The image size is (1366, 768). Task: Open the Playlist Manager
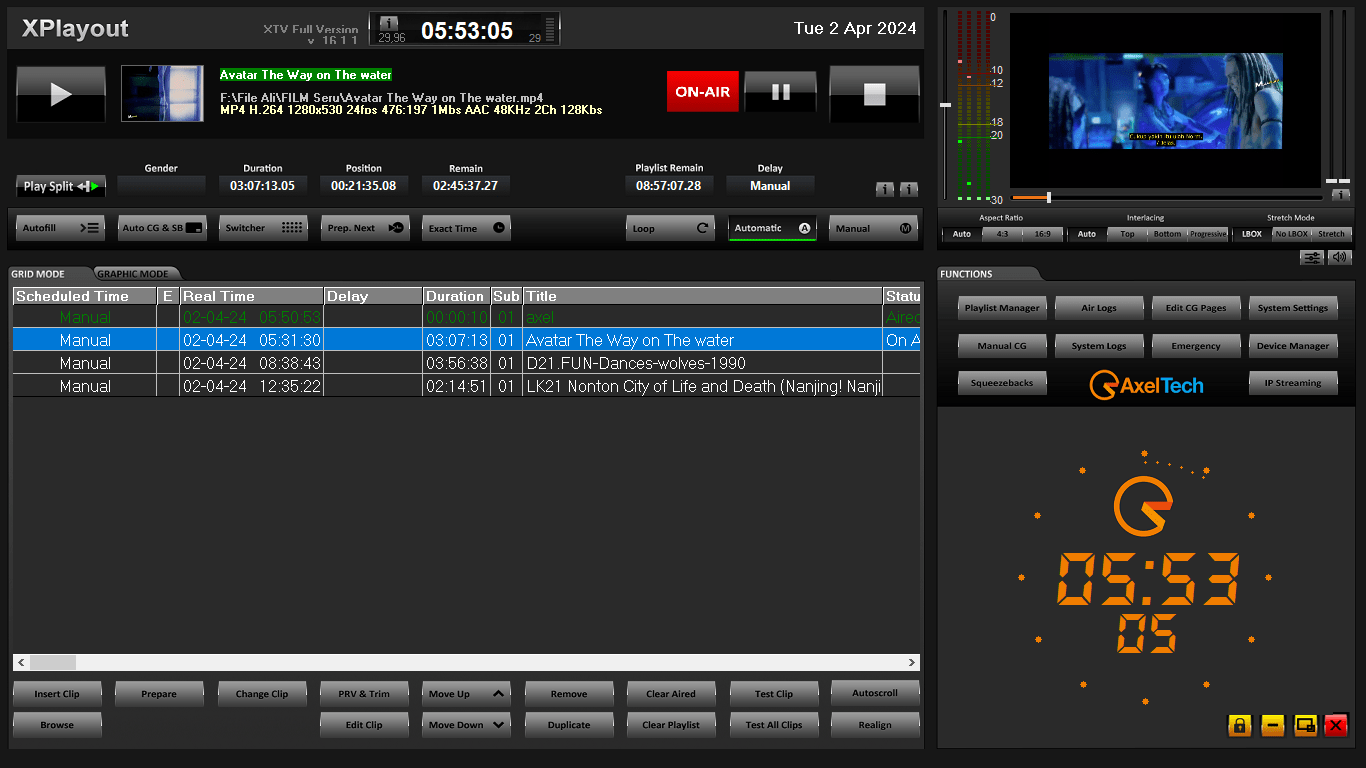(x=1002, y=308)
